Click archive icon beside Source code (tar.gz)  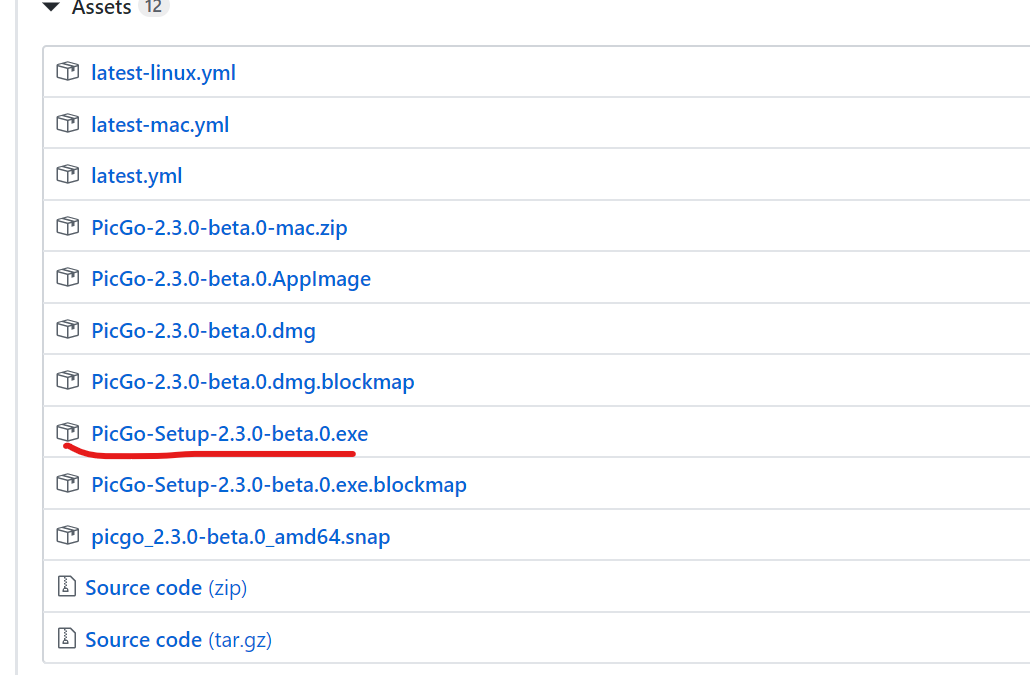point(66,638)
